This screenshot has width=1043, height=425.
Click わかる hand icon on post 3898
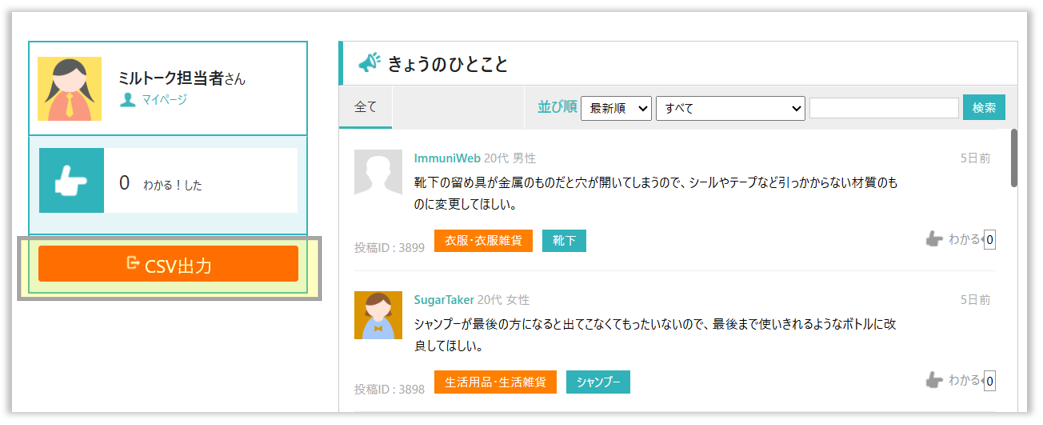[935, 381]
